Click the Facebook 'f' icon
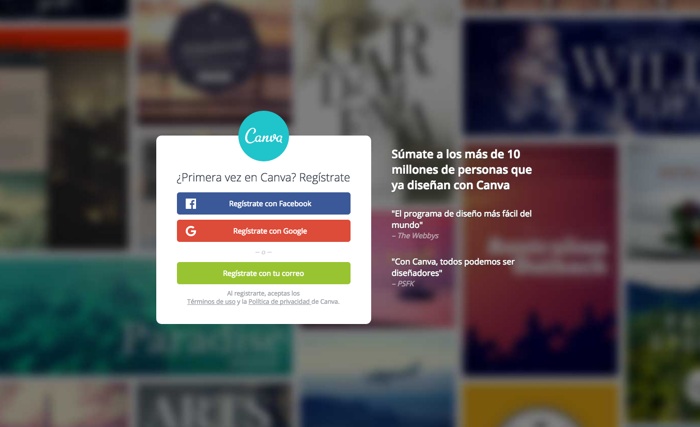700x427 pixels. pos(191,204)
